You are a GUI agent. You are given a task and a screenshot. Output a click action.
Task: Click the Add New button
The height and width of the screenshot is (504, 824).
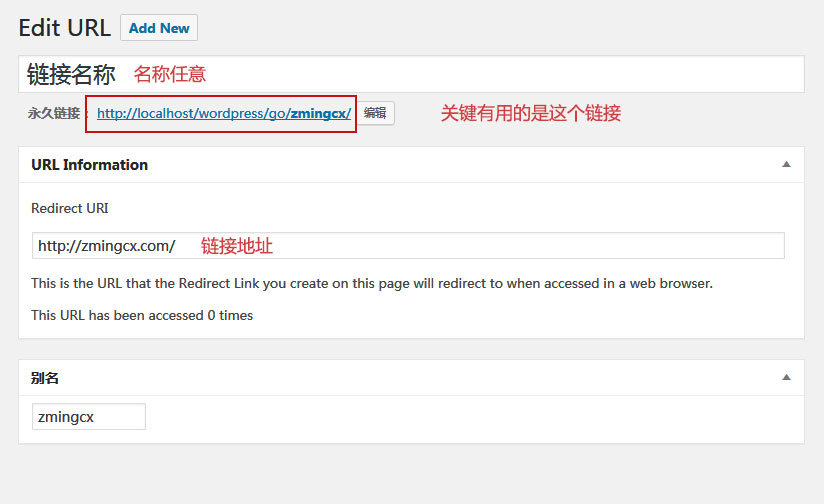pyautogui.click(x=159, y=28)
